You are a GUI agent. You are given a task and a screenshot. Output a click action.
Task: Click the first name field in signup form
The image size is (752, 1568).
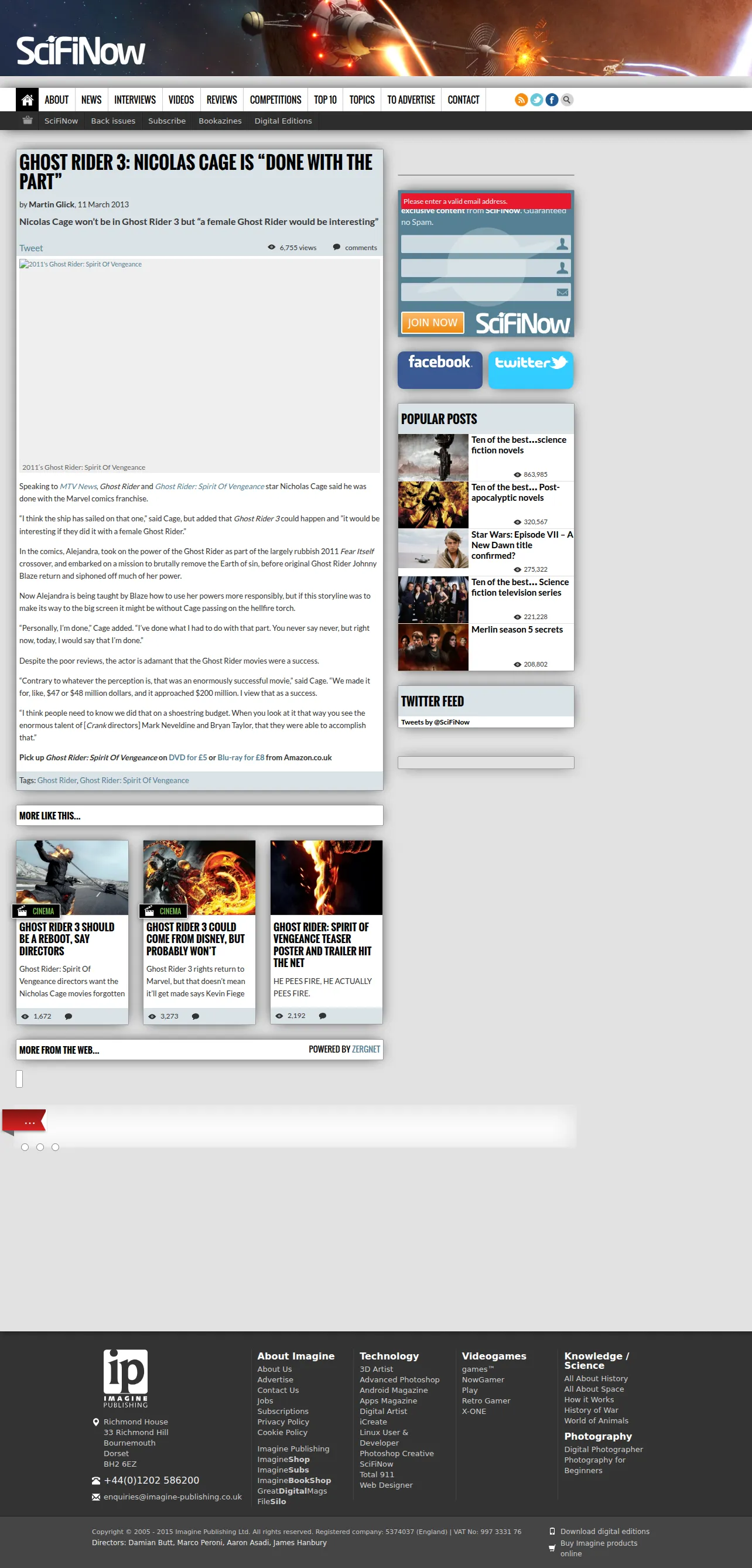tap(486, 244)
